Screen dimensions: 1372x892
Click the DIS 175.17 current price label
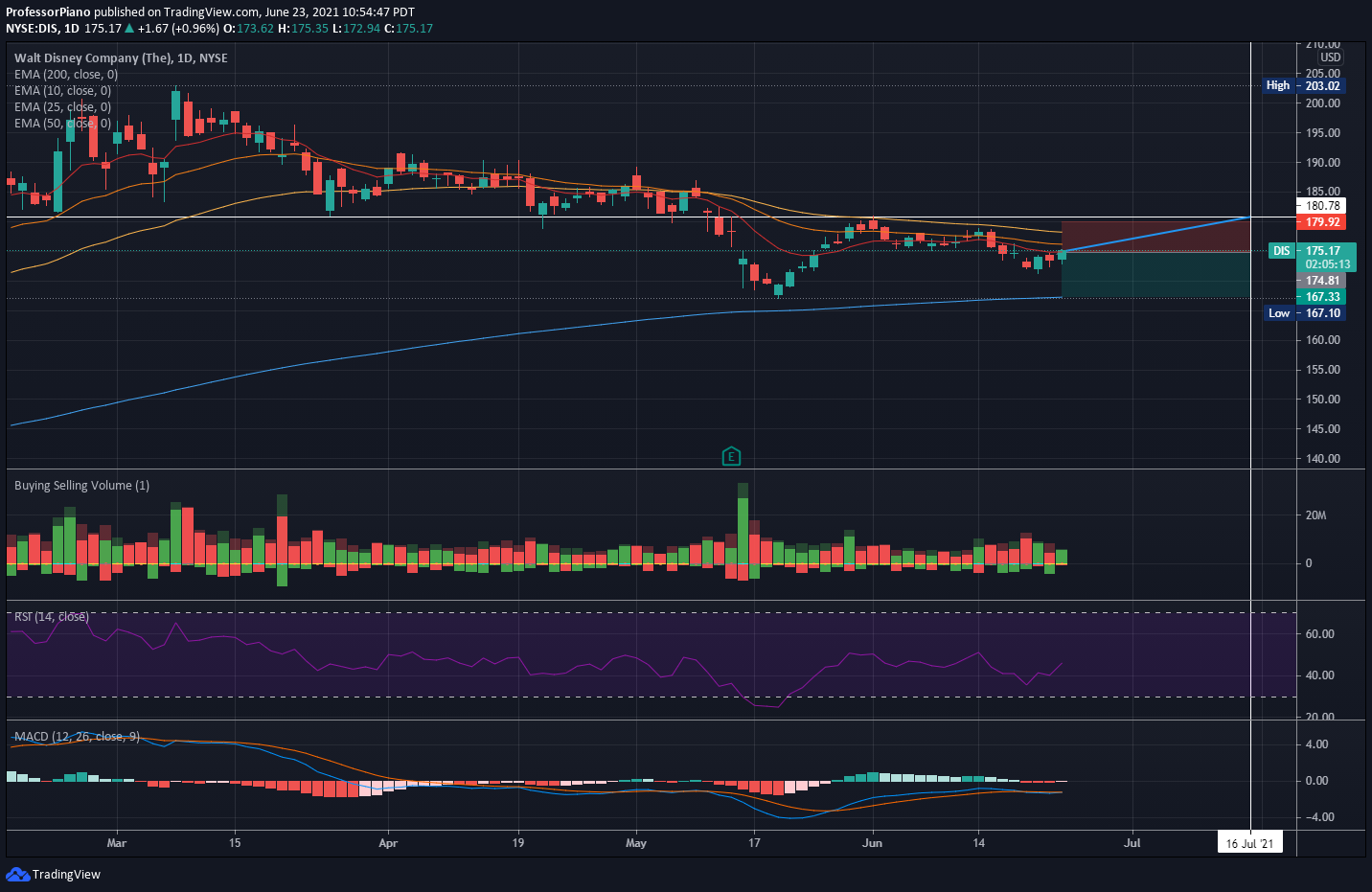pos(1312,251)
